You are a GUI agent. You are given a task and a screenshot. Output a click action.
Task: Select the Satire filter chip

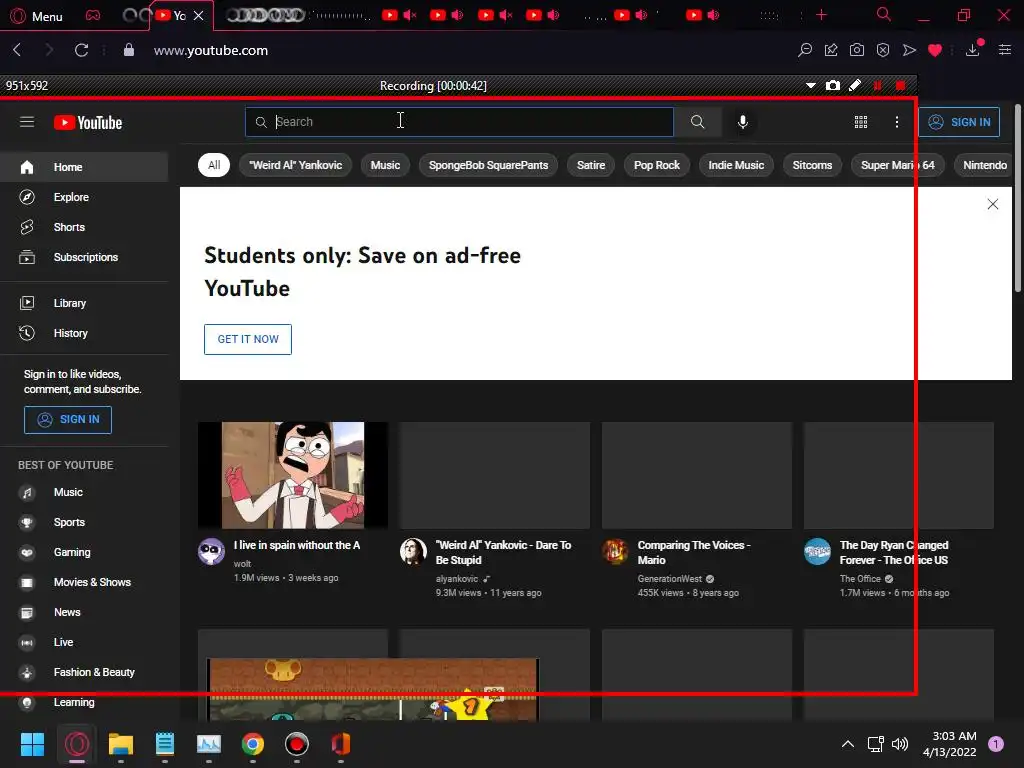(591, 165)
